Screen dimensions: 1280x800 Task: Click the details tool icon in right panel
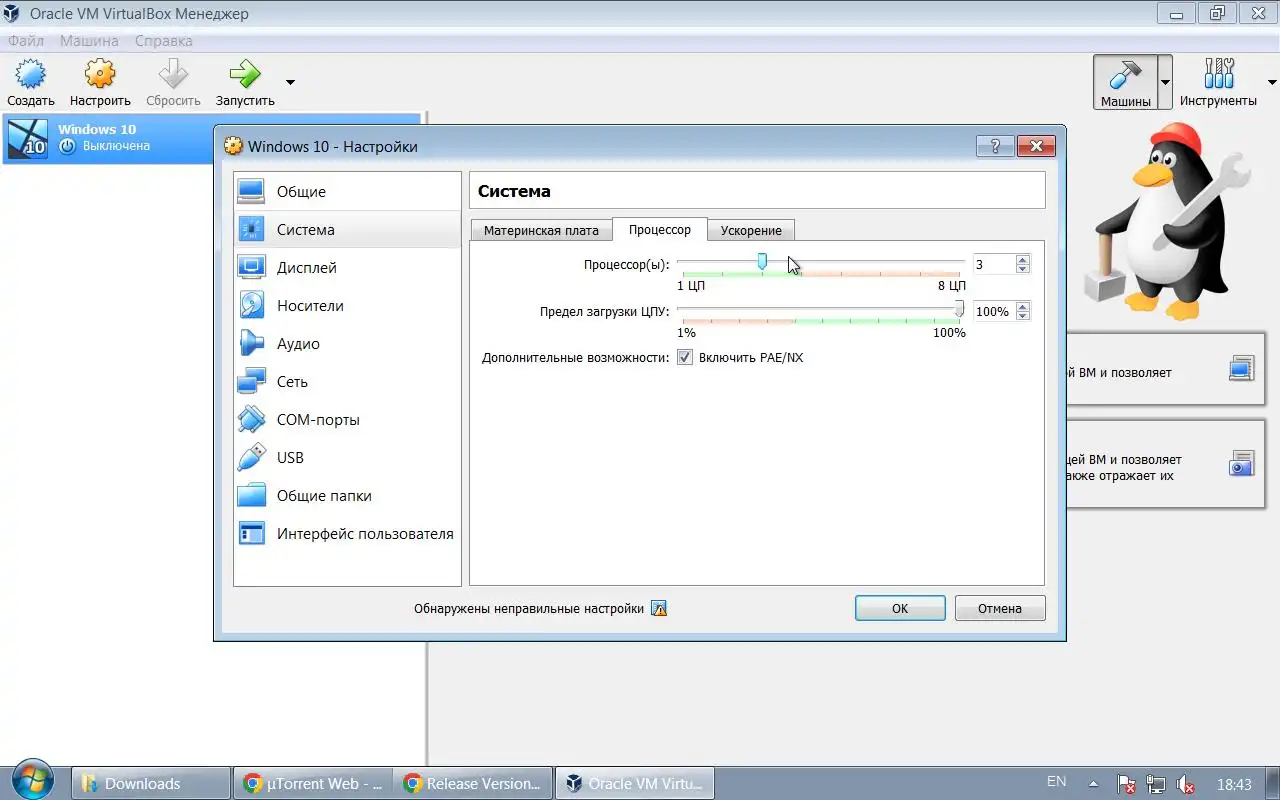pyautogui.click(x=1241, y=368)
